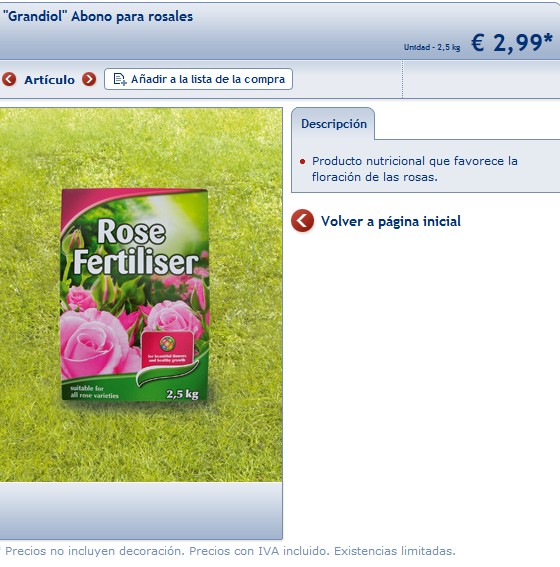Follow the Volver a página inicial link
This screenshot has height=567, width=560.
pyautogui.click(x=391, y=221)
